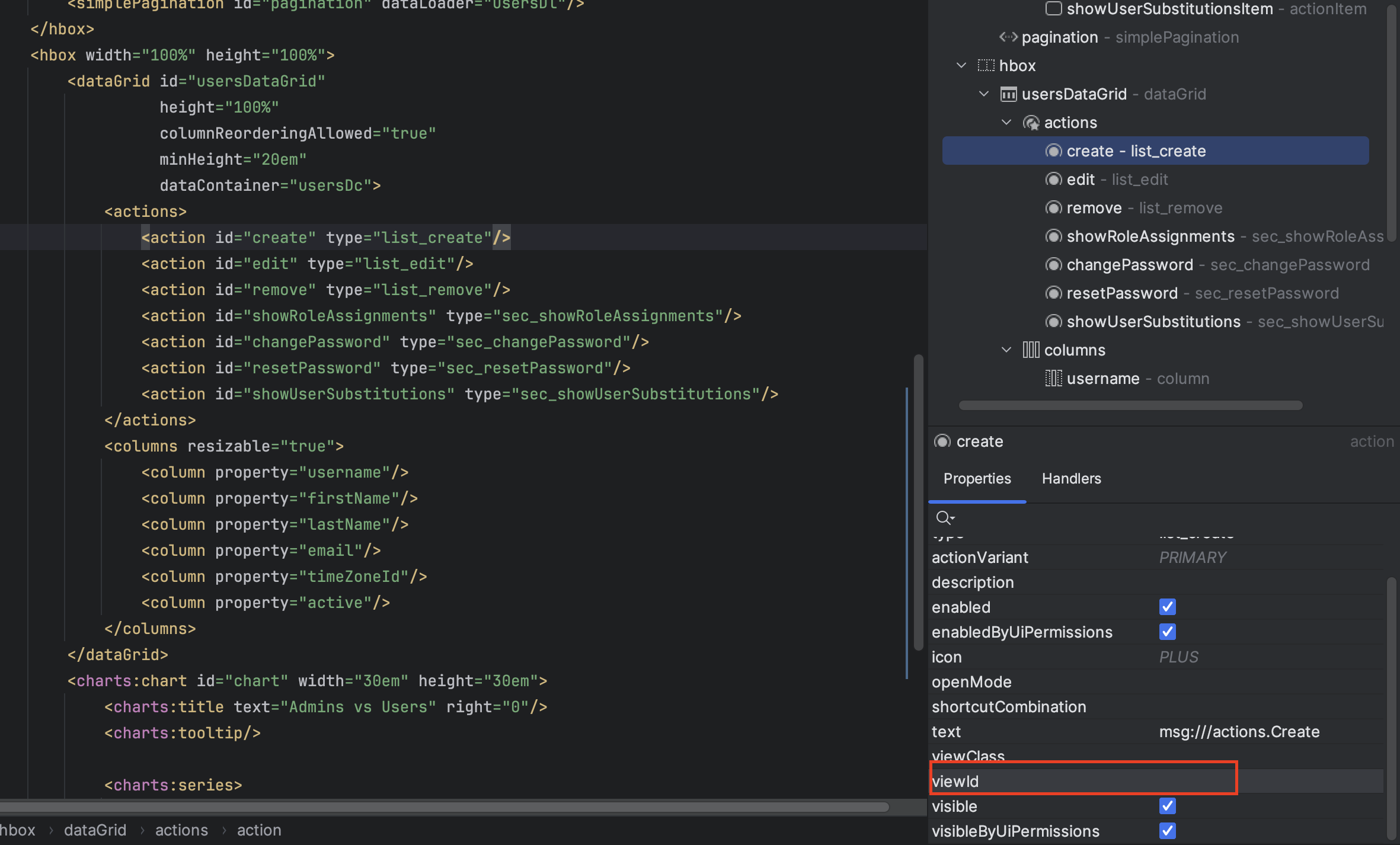Select the pagination tree row
The image size is (1400, 845).
[1156, 37]
